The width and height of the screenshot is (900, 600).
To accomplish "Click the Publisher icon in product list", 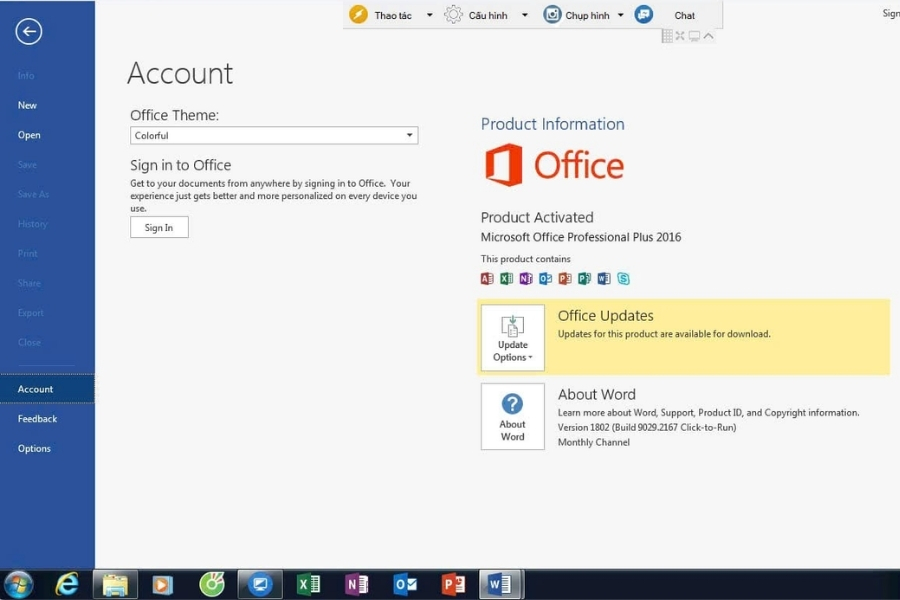I will coord(584,279).
